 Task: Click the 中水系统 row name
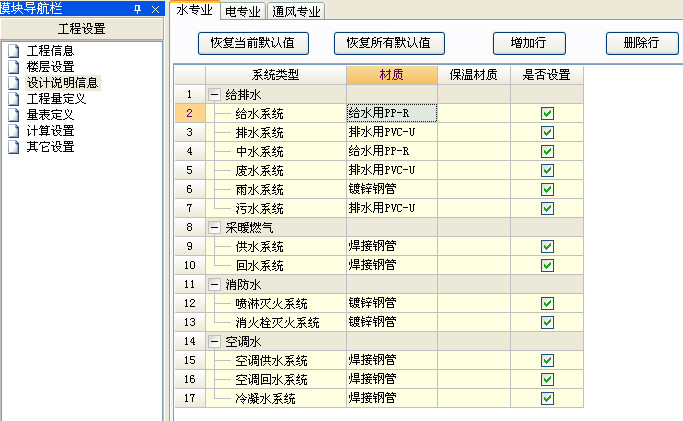tap(260, 152)
